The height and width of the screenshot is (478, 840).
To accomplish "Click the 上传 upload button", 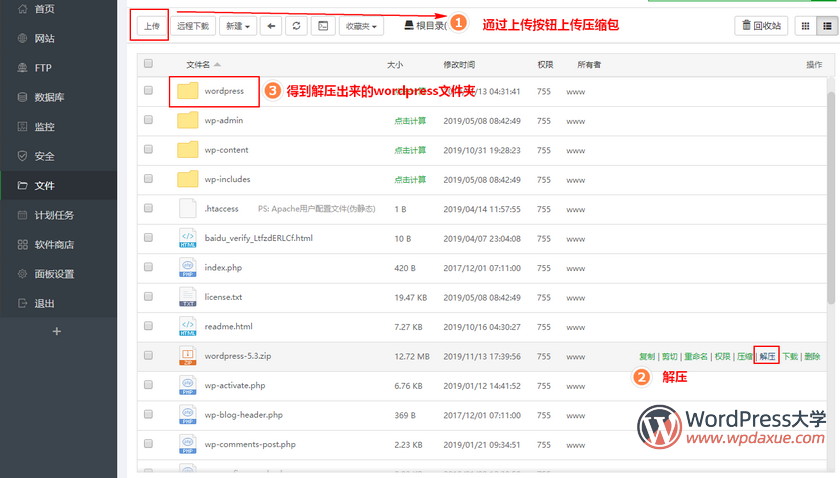I will click(x=152, y=26).
